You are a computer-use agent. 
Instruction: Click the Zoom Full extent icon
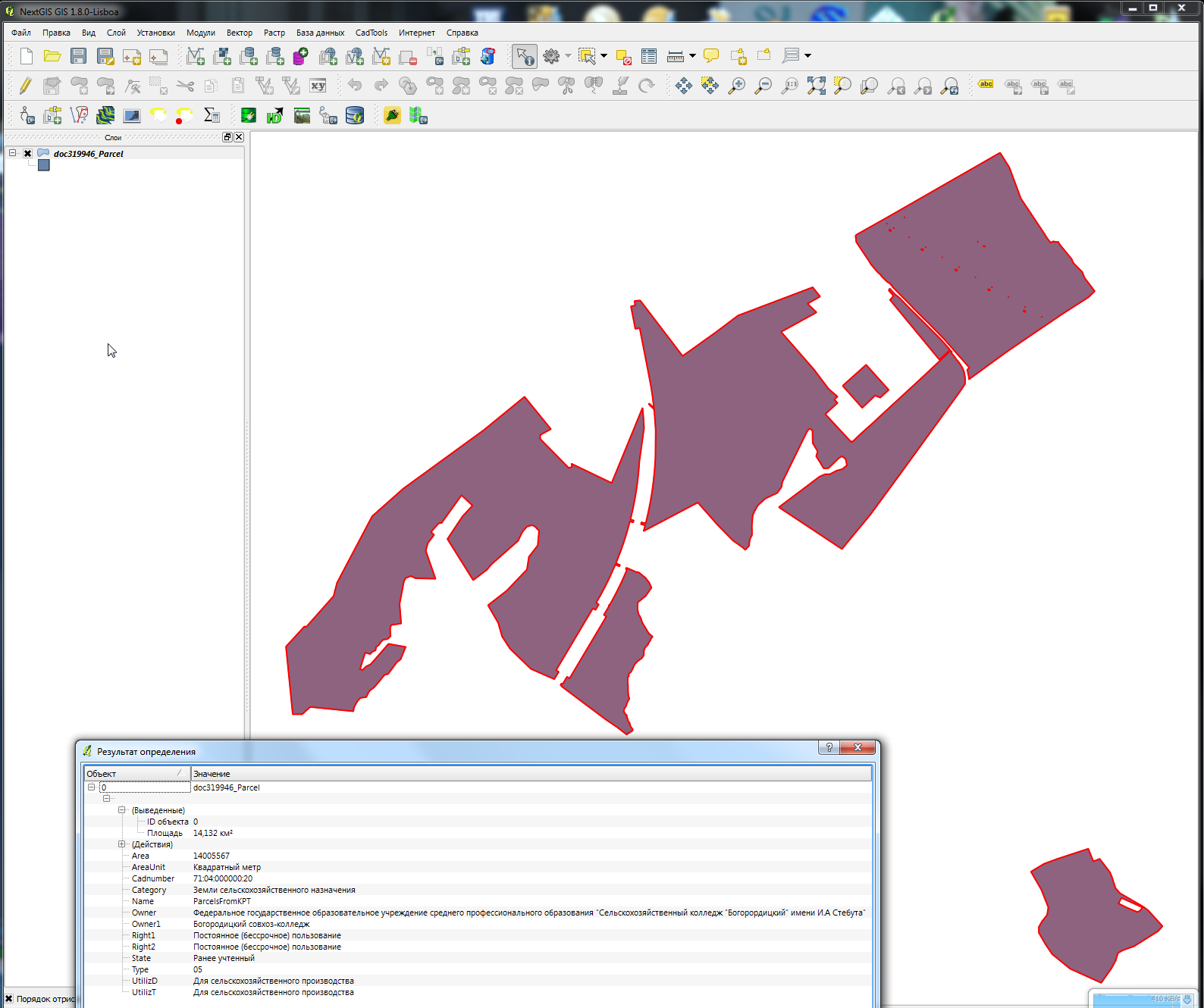816,86
